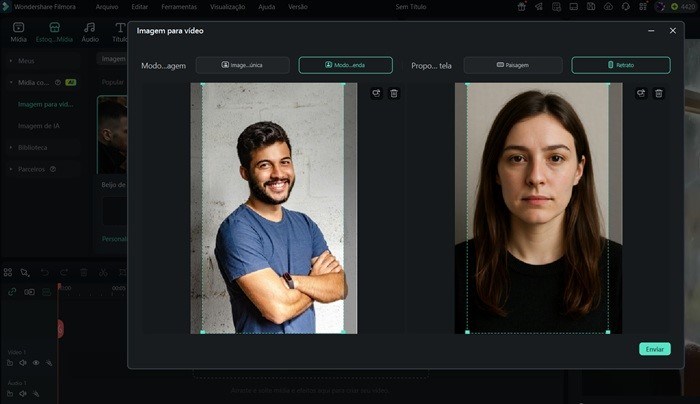Expand the Parceiros section
Image resolution: width=700 pixels, height=404 pixels.
(x=12, y=169)
